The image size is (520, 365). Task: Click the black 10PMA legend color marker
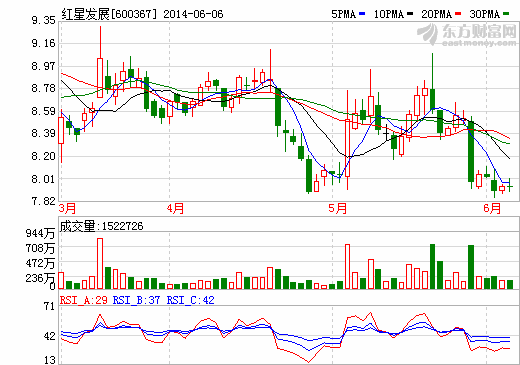[410, 14]
